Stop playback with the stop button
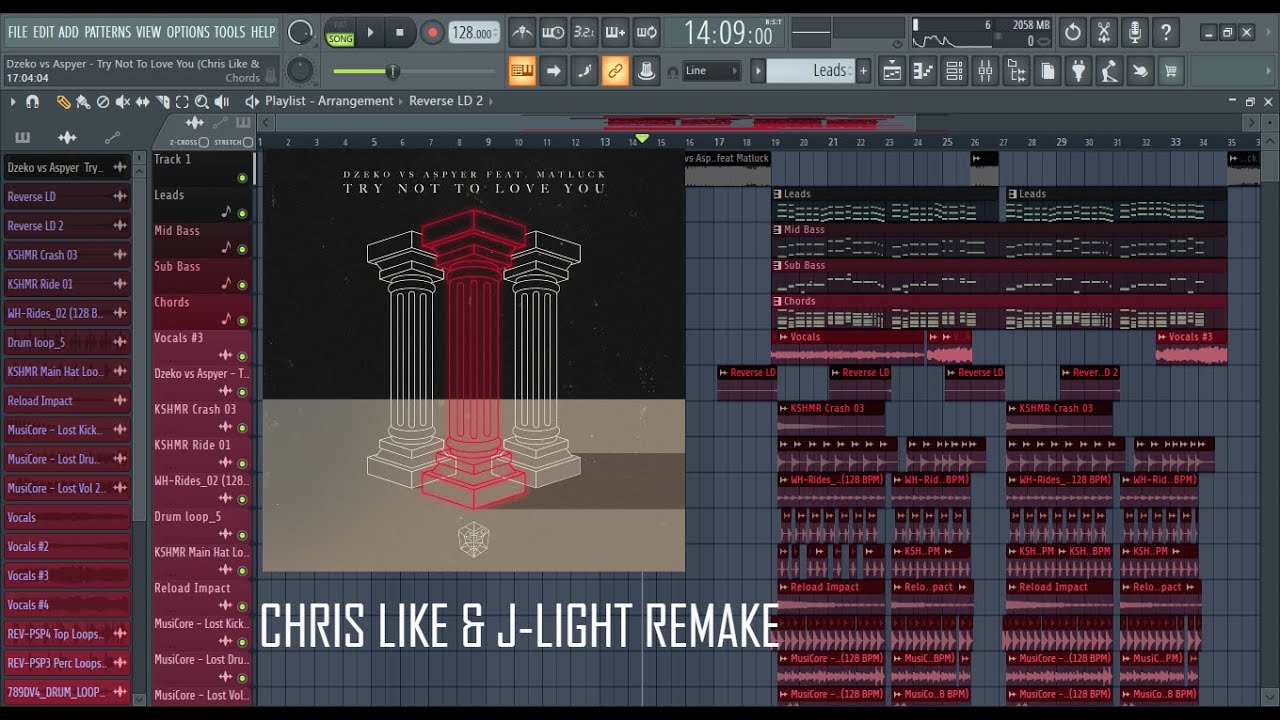This screenshot has width=1280, height=720. 400,33
